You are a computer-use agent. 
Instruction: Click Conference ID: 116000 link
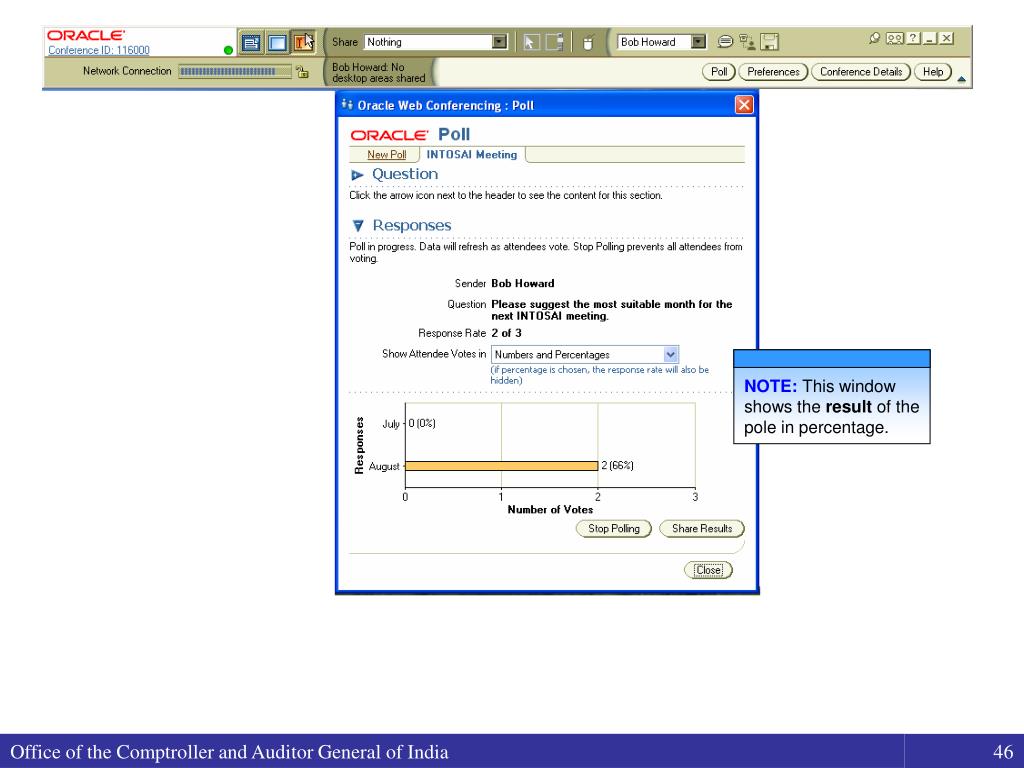[99, 50]
